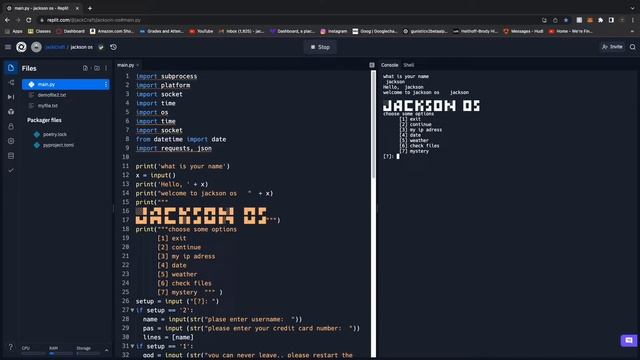The width and height of the screenshot is (640, 360).
Task: Open main.py row's three-dot options
Action: 106,84
